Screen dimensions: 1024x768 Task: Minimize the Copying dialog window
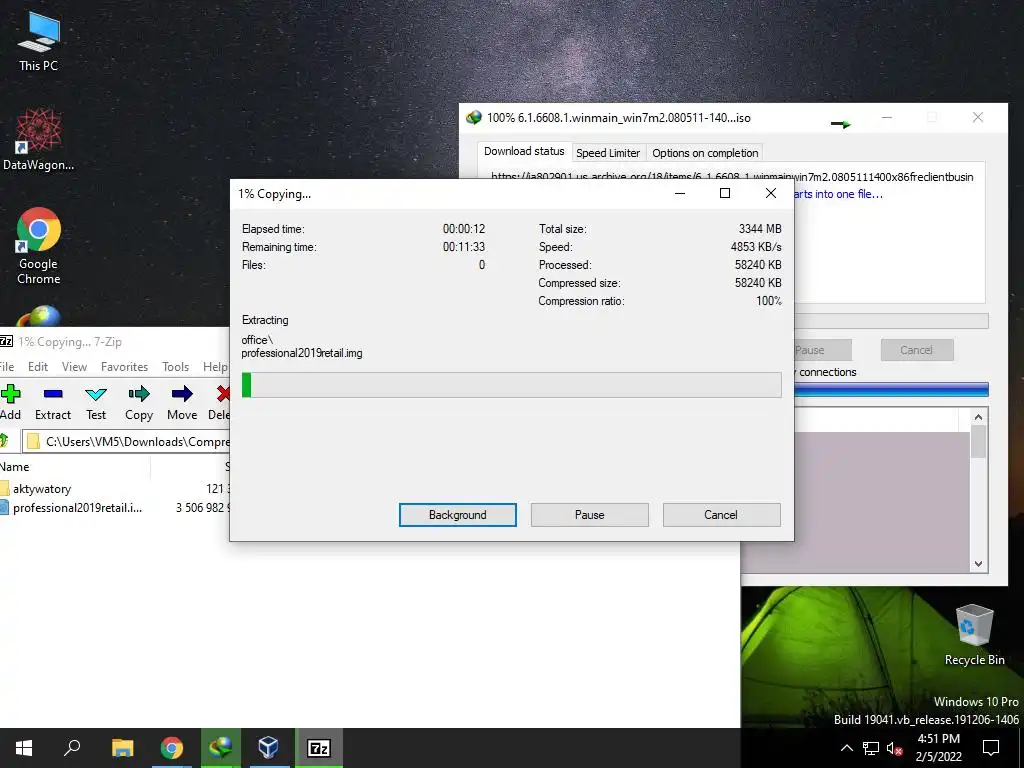point(680,193)
